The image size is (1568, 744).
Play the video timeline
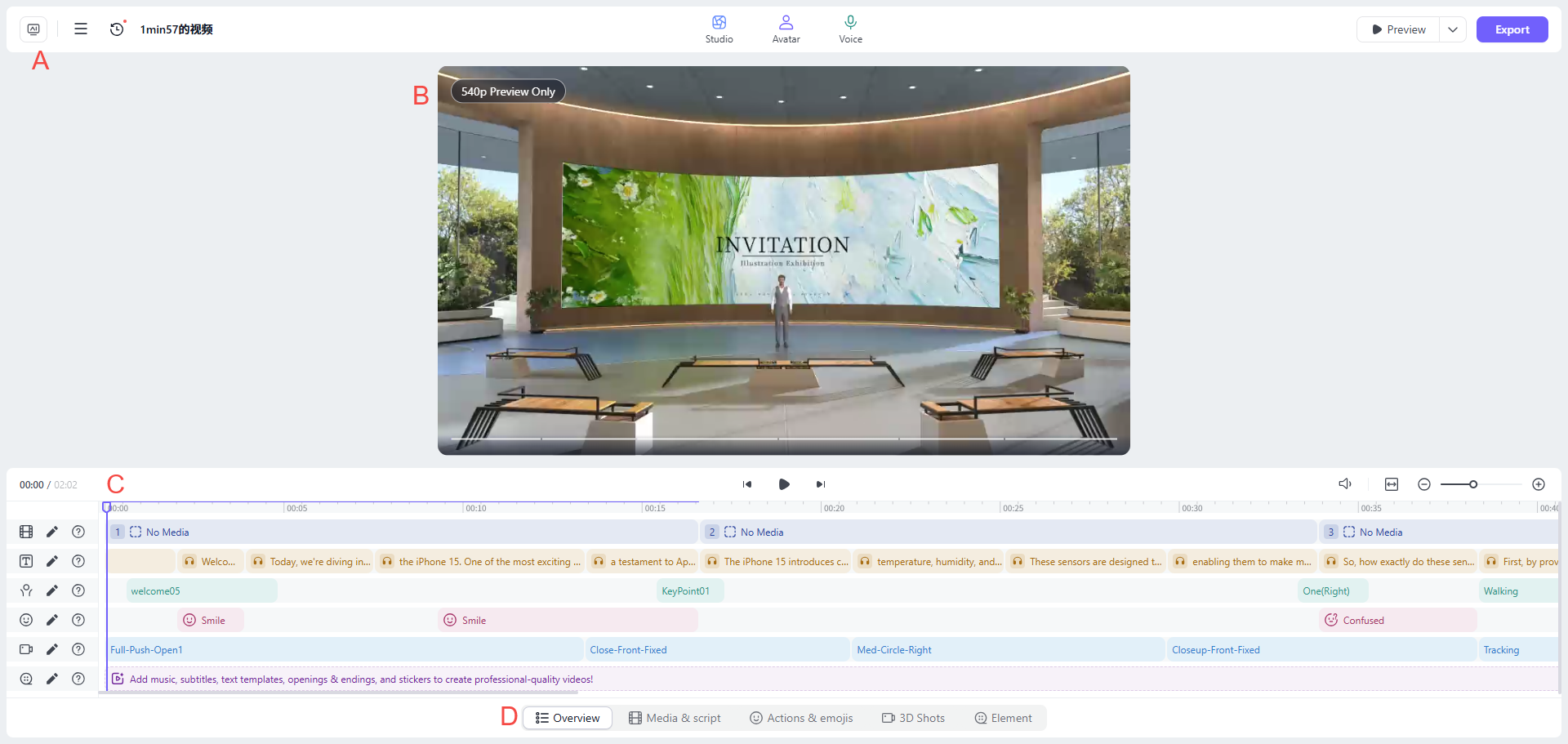[784, 484]
